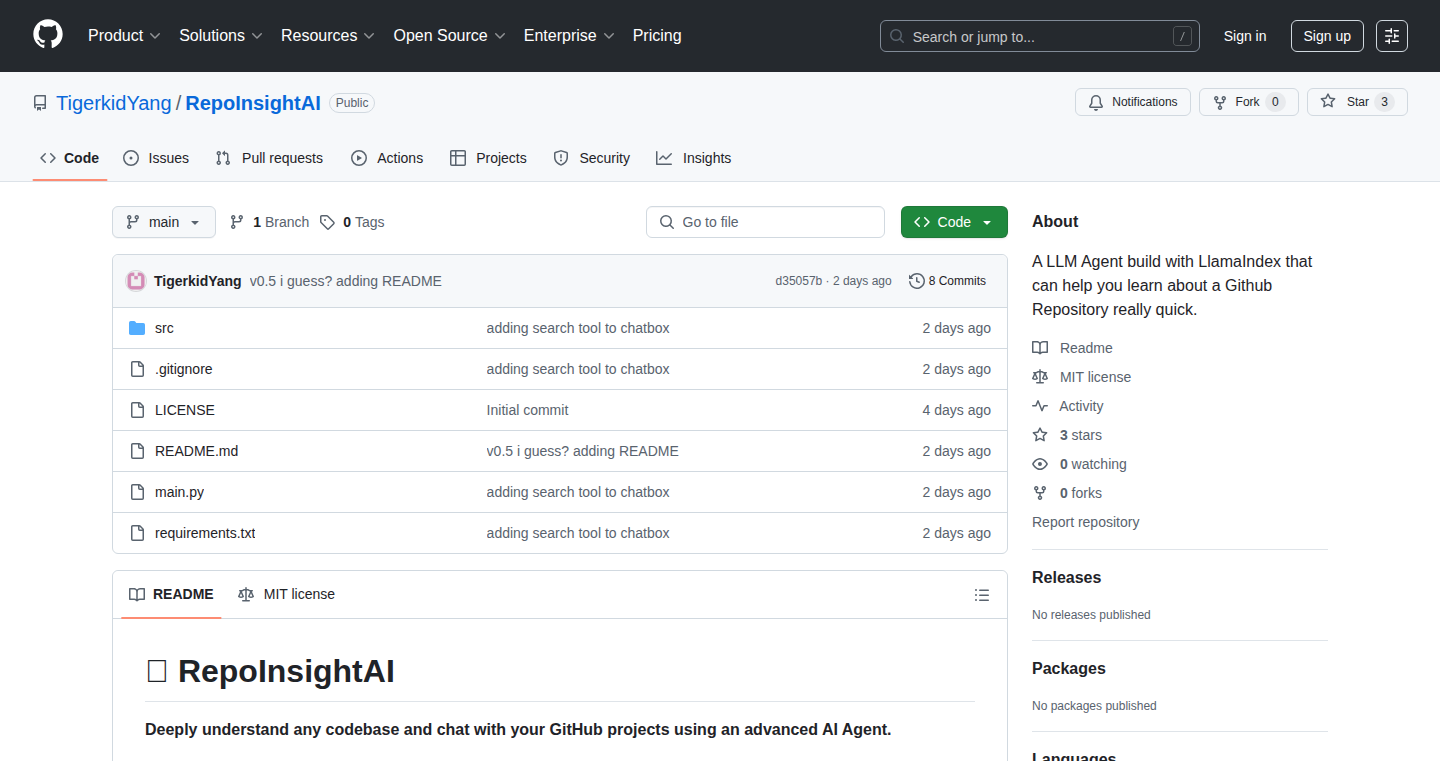View the 8 Commits history
The width and height of the screenshot is (1440, 761).
coord(947,281)
